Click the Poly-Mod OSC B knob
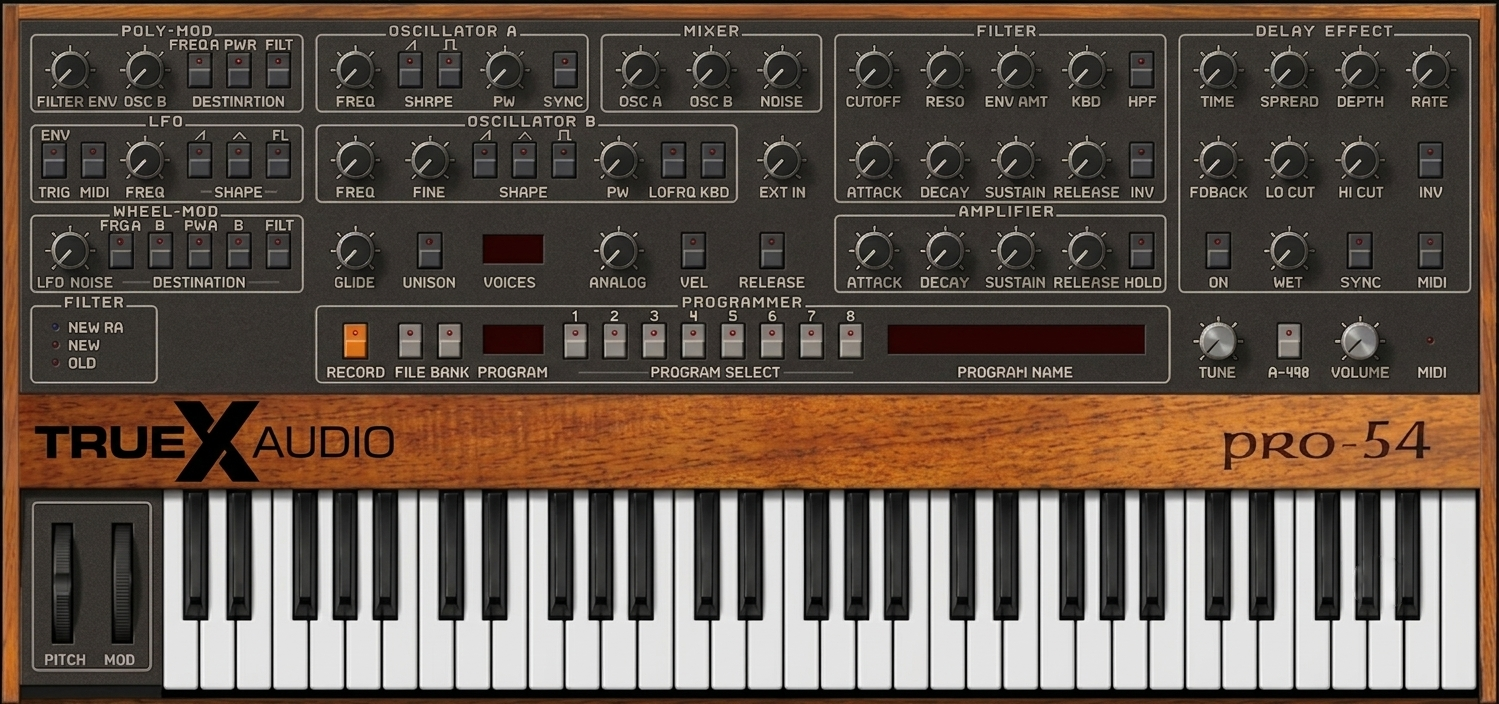Screen dimensions: 1499x704 coord(144,70)
